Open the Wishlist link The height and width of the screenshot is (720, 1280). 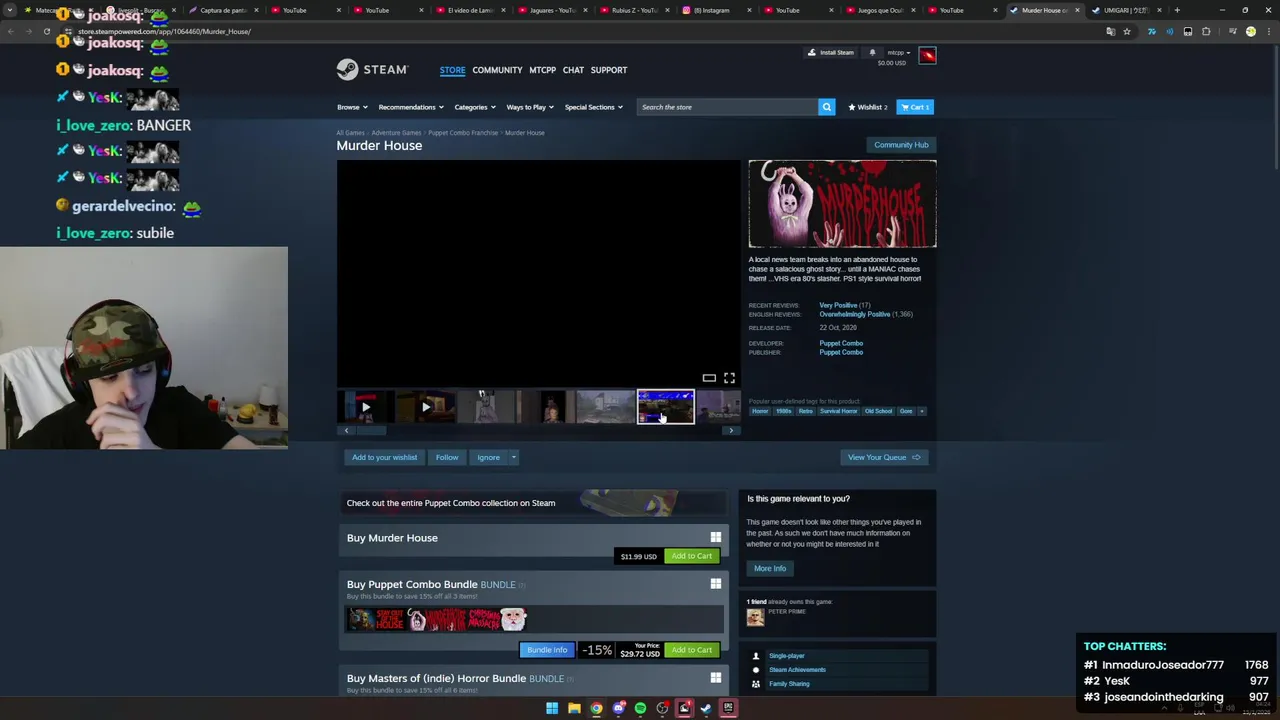pos(867,107)
